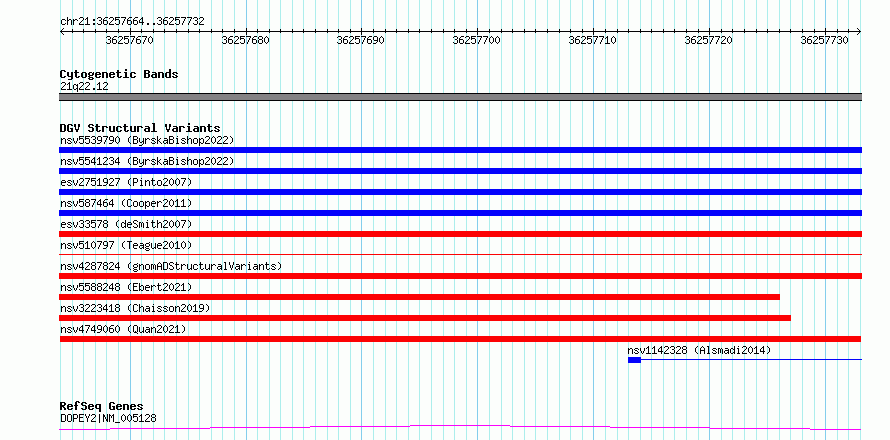Click the nsv5588248 (Ebert2021) variant label

[126, 287]
